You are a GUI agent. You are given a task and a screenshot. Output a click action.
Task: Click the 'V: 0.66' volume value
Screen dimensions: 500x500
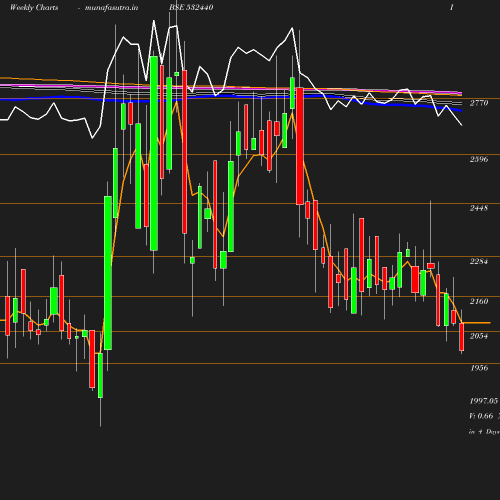pos(481,416)
